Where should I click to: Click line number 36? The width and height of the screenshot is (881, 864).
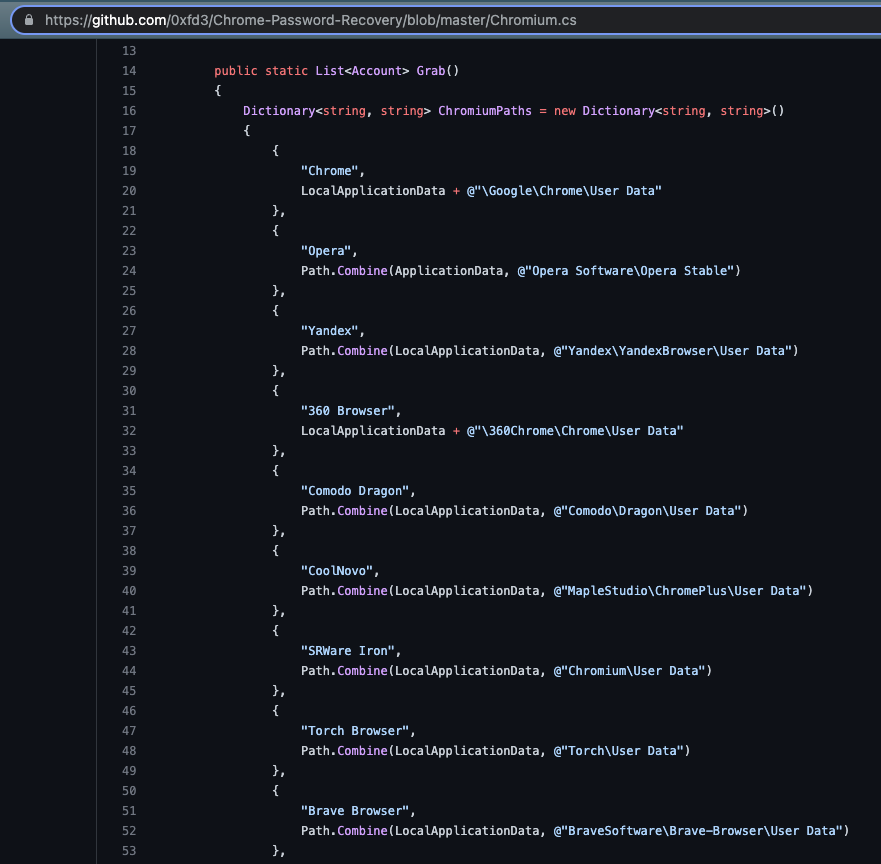pyautogui.click(x=129, y=511)
